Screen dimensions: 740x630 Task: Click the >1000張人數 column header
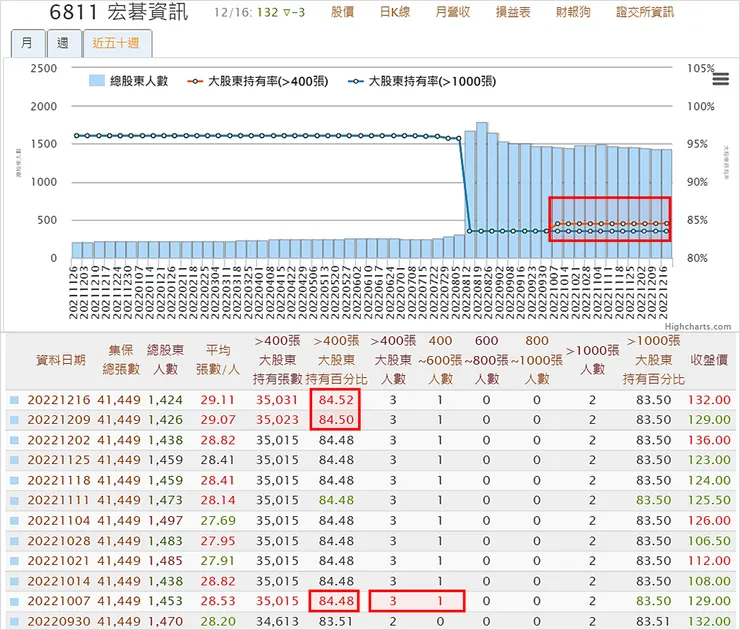592,360
